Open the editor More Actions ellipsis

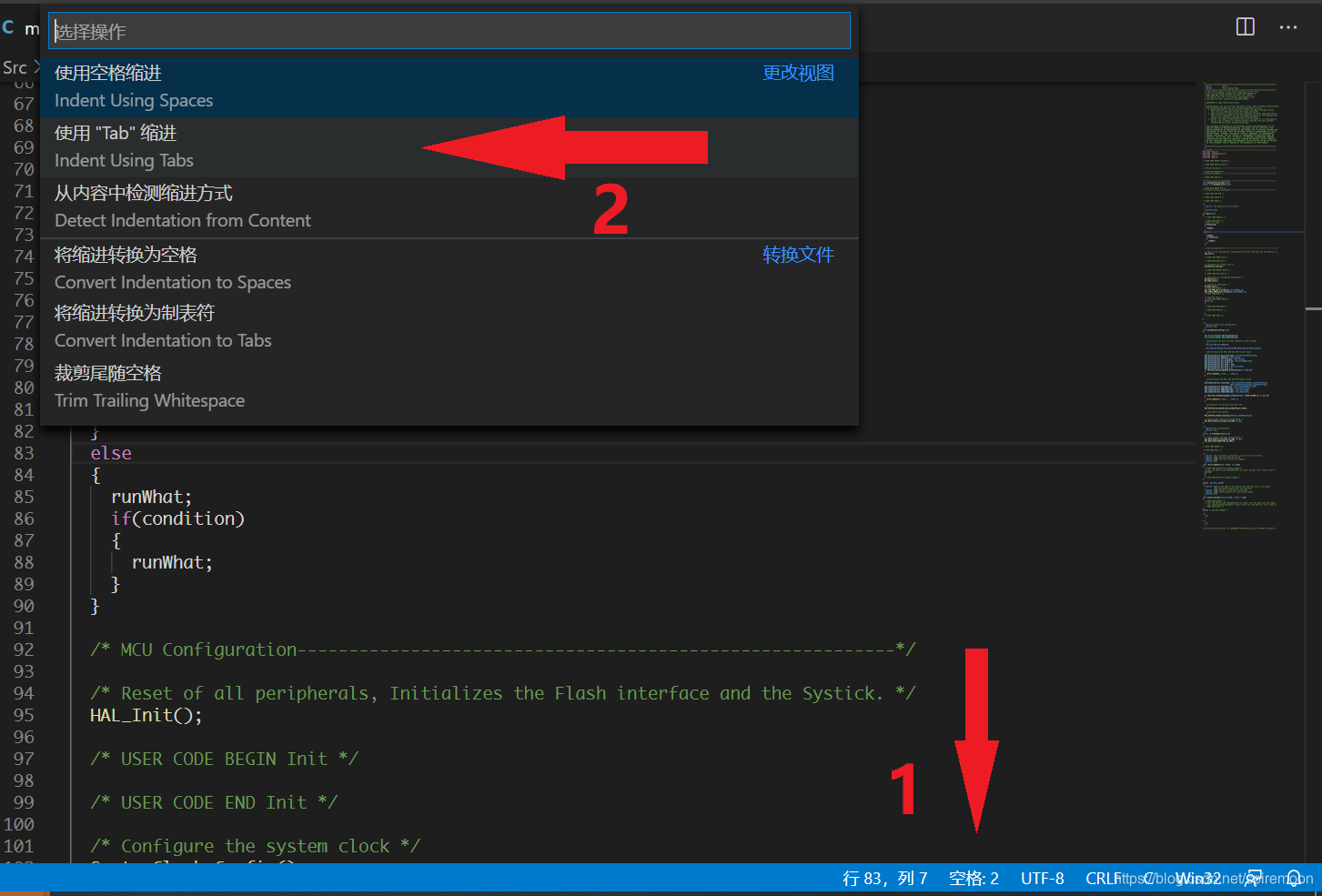(x=1288, y=27)
